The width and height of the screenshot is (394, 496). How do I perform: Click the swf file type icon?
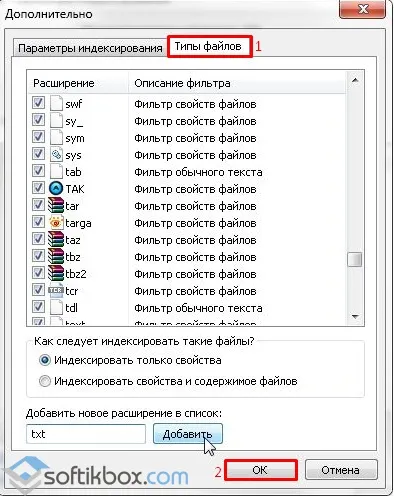[56, 104]
